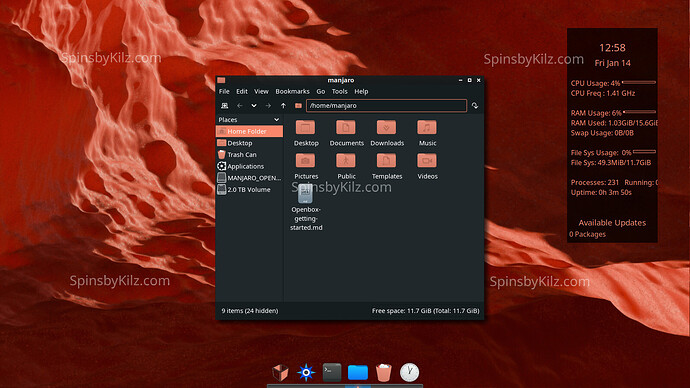The height and width of the screenshot is (388, 690).
Task: Open the Bookmarks menu
Action: coord(292,92)
